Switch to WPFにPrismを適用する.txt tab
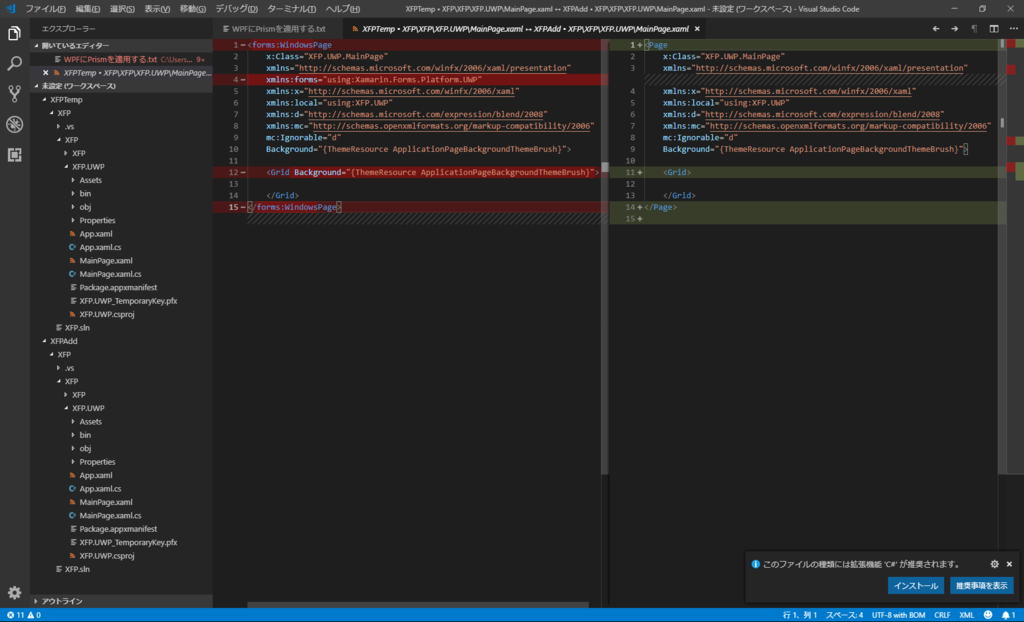The image size is (1024, 622). click(279, 29)
